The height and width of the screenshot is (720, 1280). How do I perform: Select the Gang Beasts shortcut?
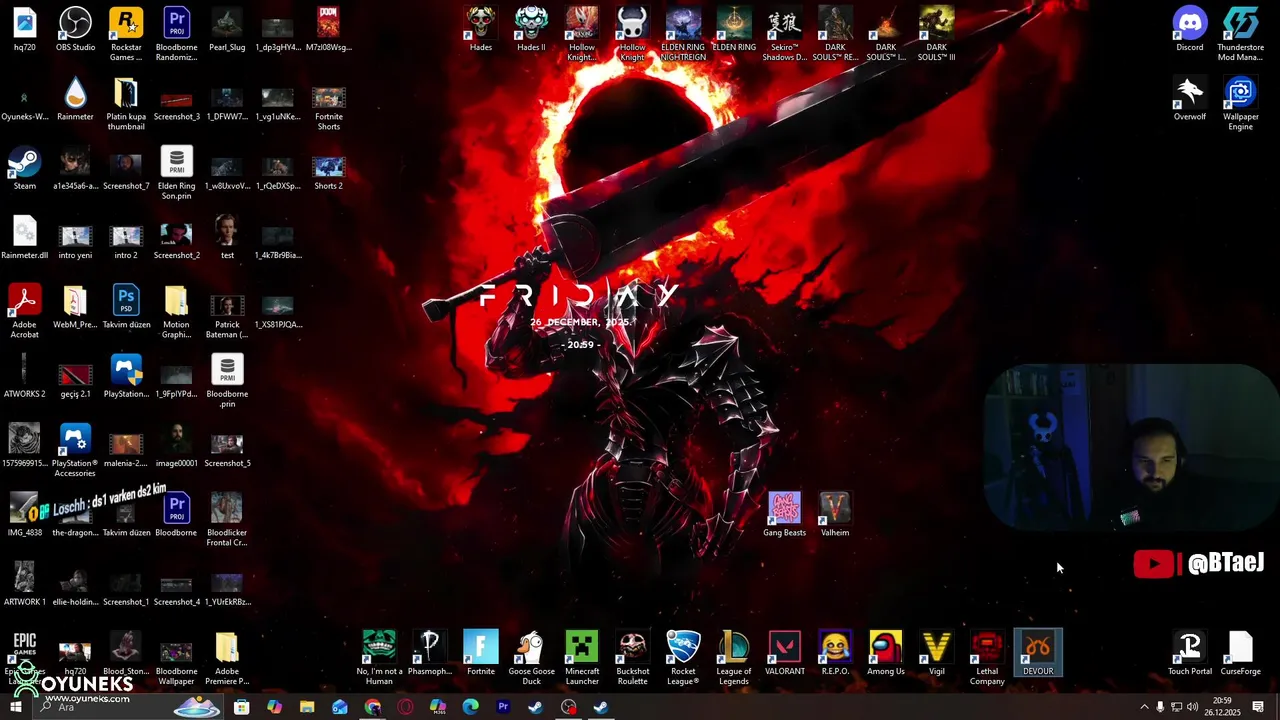coord(784,514)
